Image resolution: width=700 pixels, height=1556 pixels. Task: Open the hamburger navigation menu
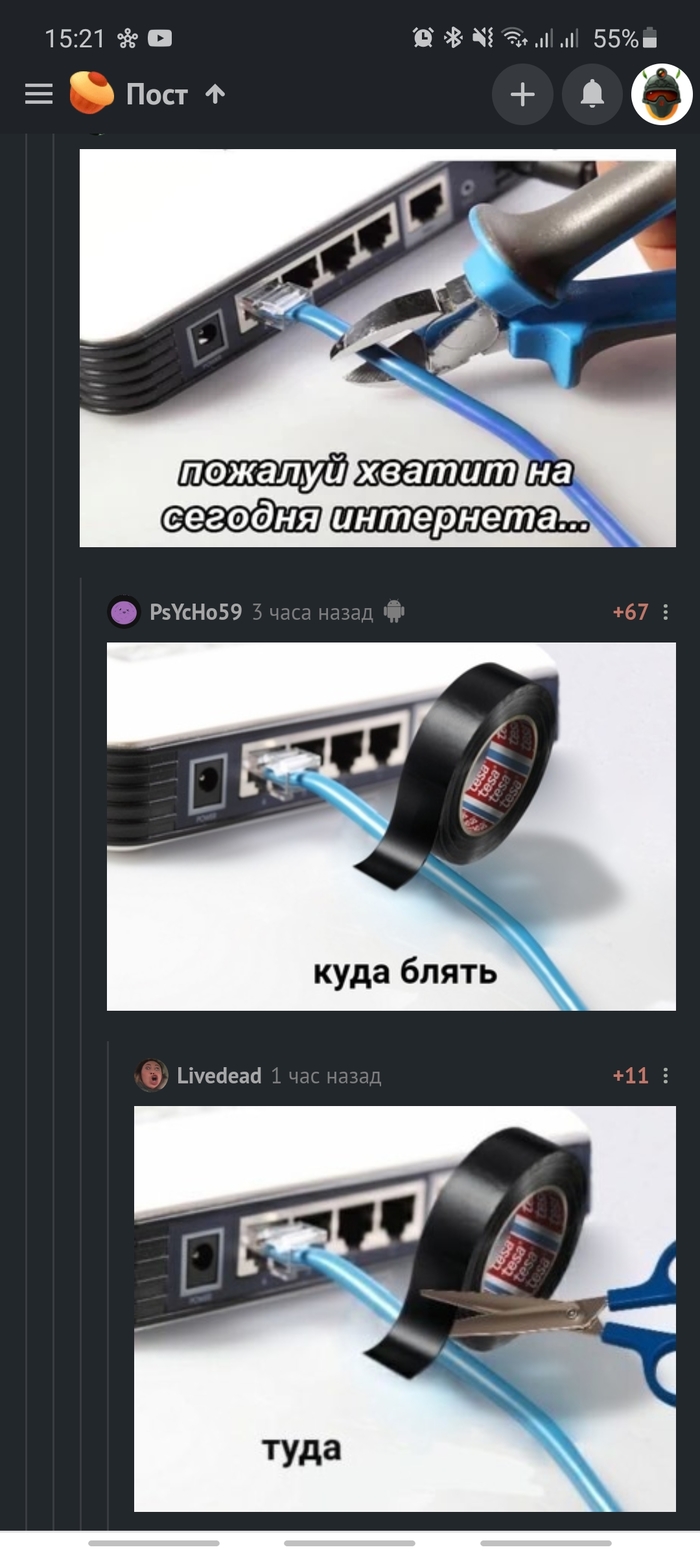click(39, 94)
